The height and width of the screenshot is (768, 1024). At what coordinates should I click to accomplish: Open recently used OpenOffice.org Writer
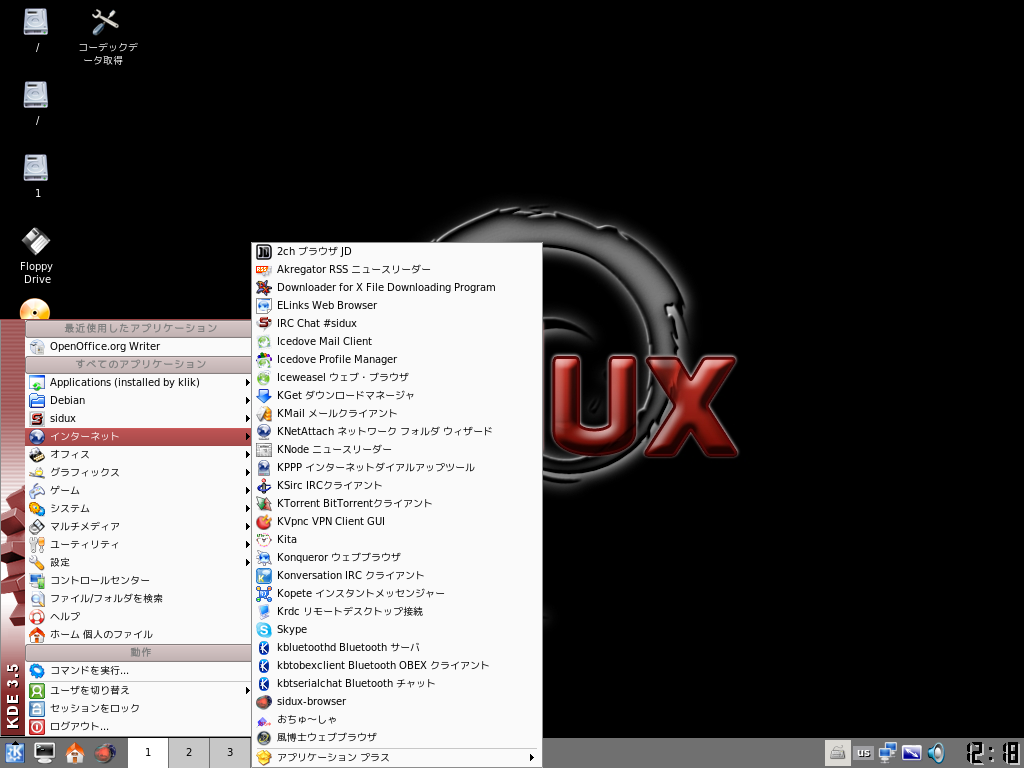[x=138, y=346]
